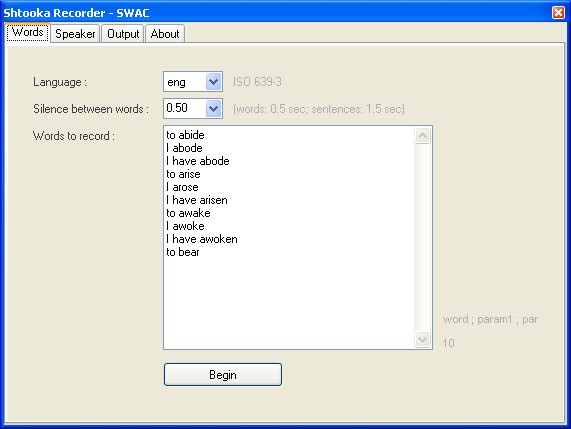The width and height of the screenshot is (571, 429).
Task: Expand the Silence between words dropdown arrow
Action: pos(214,109)
